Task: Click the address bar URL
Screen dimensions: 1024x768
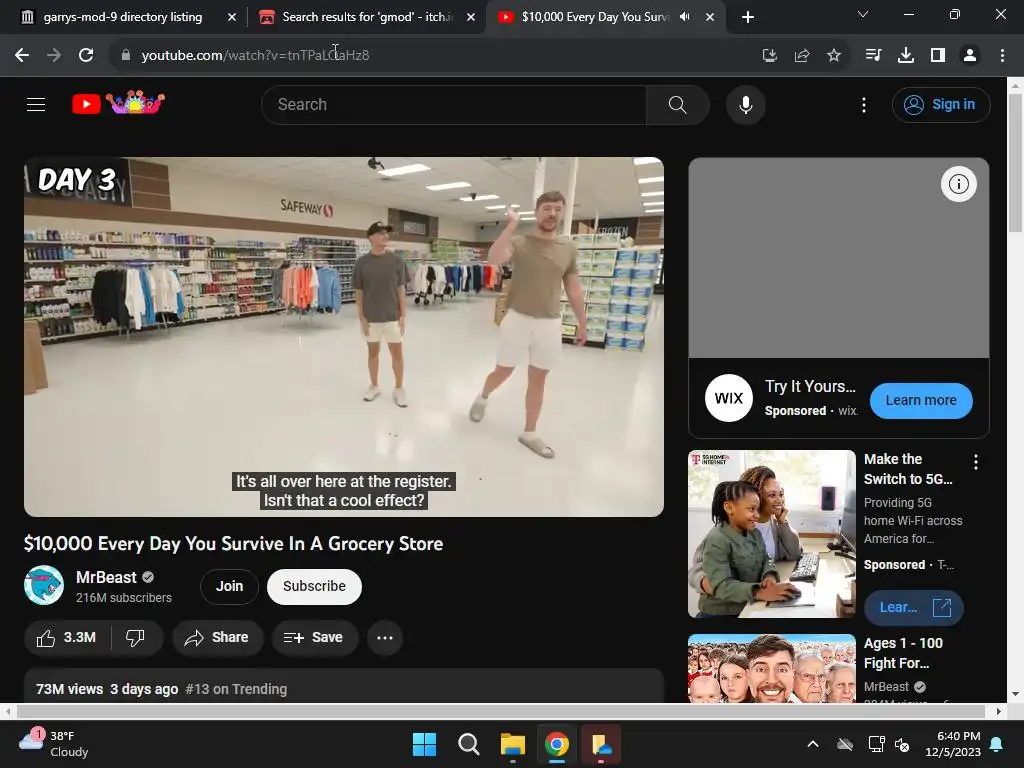Action: (255, 55)
